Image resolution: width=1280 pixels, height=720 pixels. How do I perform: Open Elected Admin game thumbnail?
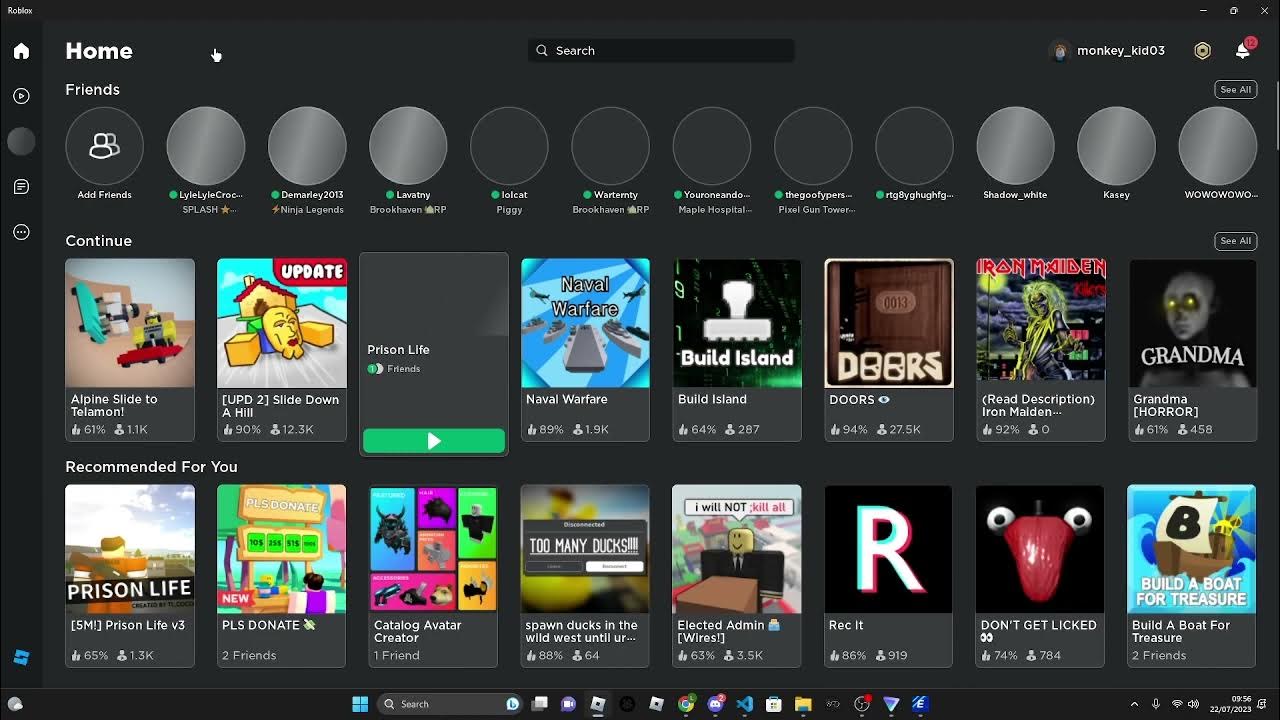(x=737, y=549)
